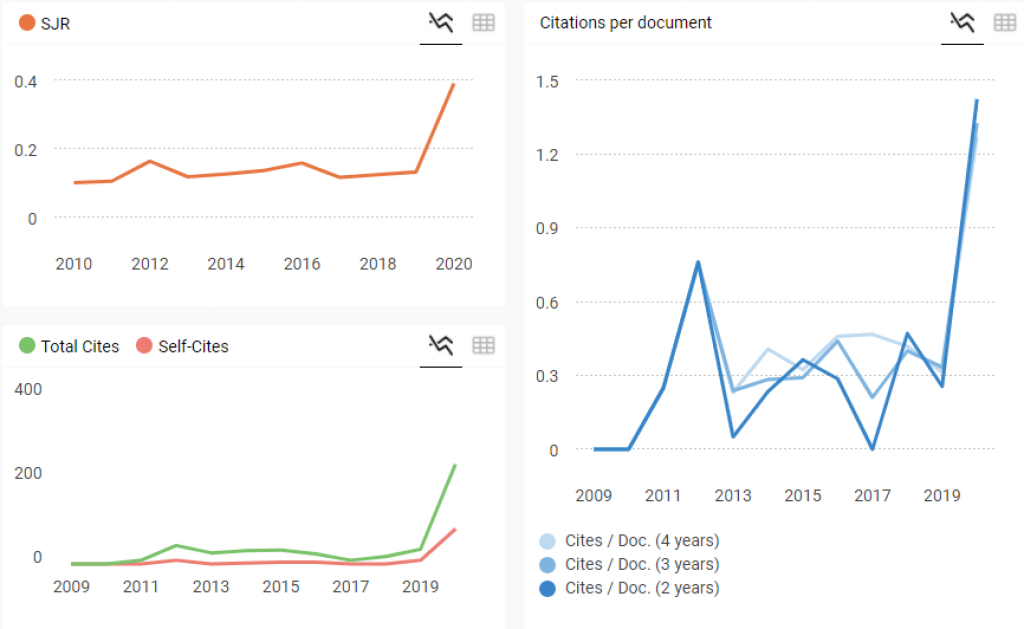Switch the SJR panel to line chart view
1024x629 pixels.
click(x=441, y=22)
